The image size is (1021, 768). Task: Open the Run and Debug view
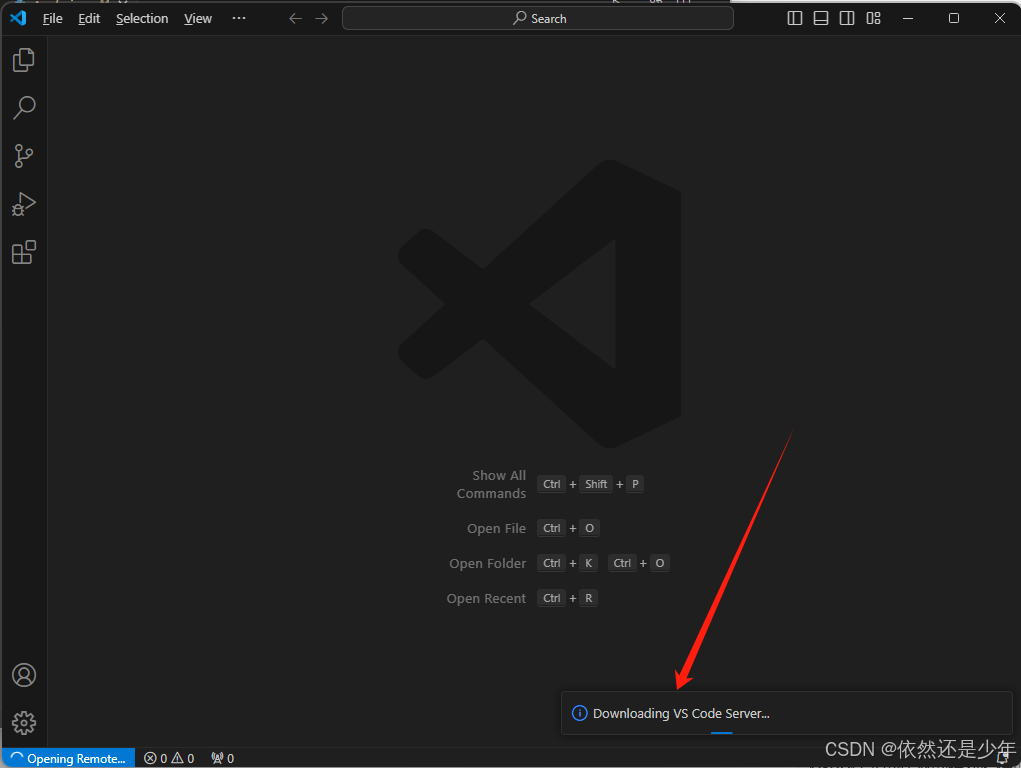23,204
